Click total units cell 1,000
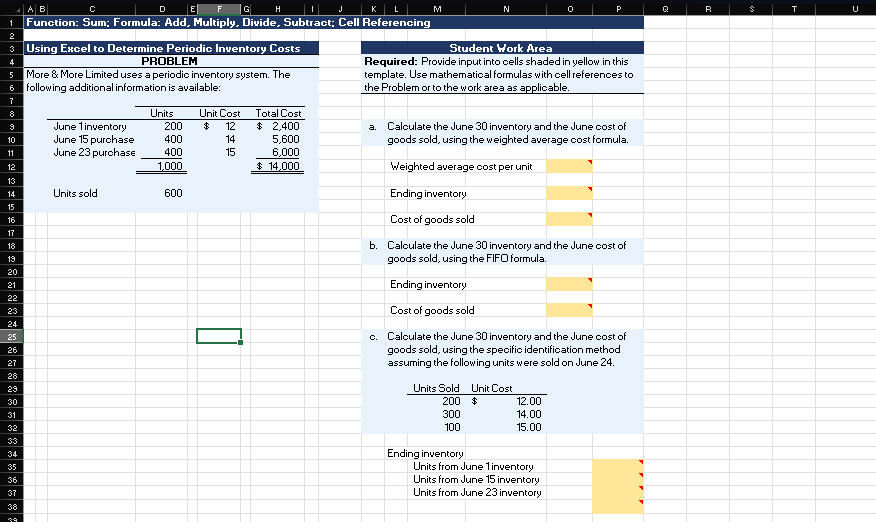This screenshot has width=876, height=522. click(169, 166)
